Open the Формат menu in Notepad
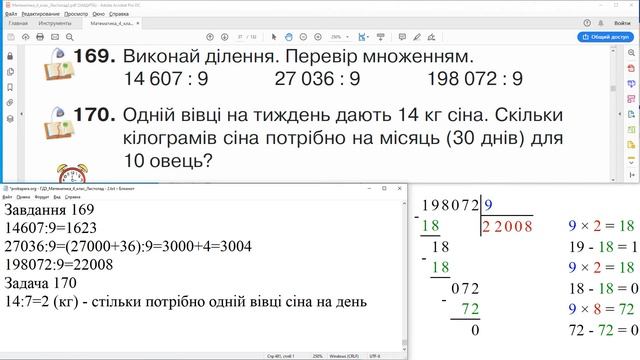The image size is (640, 360). pyautogui.click(x=42, y=197)
